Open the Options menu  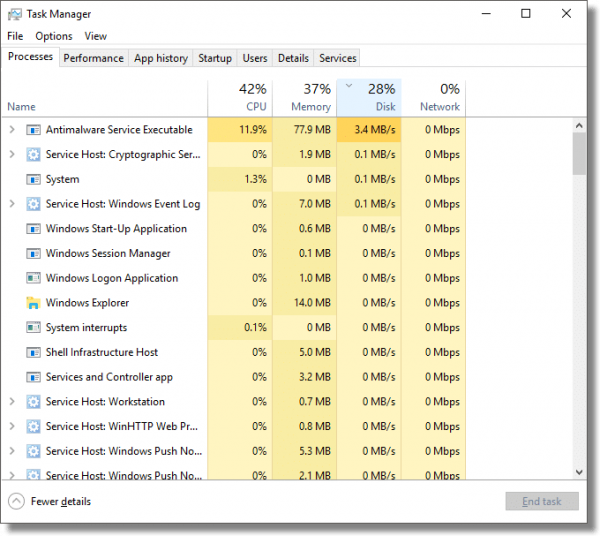click(x=54, y=36)
